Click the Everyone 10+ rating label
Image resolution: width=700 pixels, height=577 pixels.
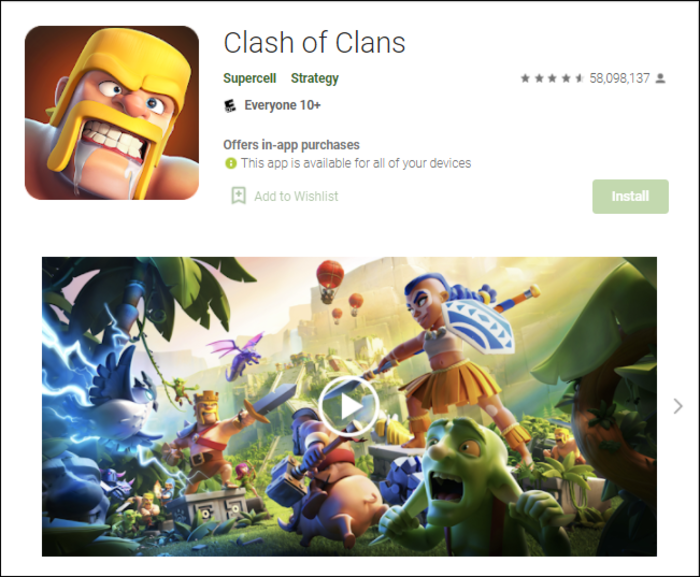click(282, 105)
